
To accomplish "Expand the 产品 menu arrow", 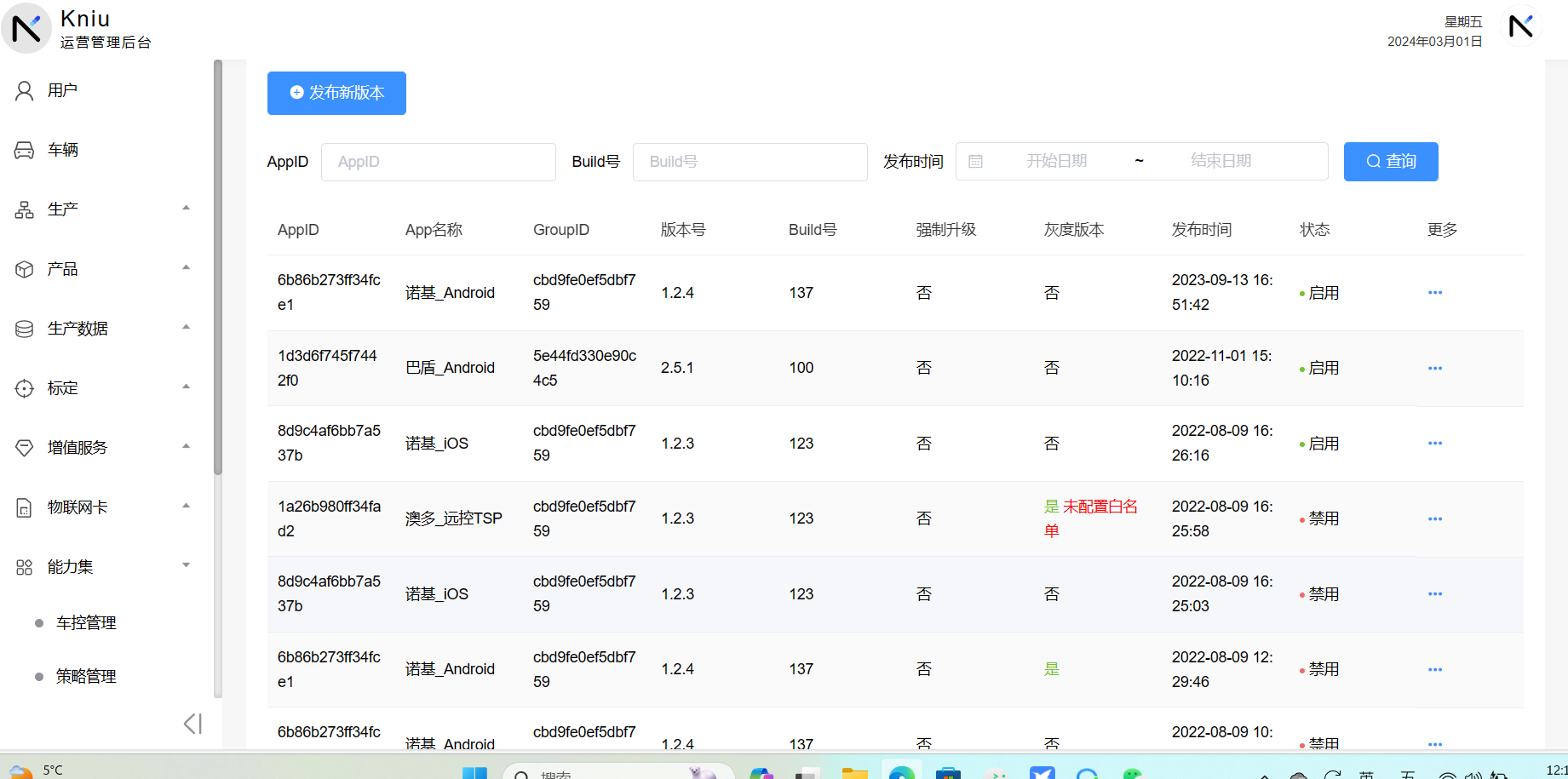I will (x=186, y=267).
